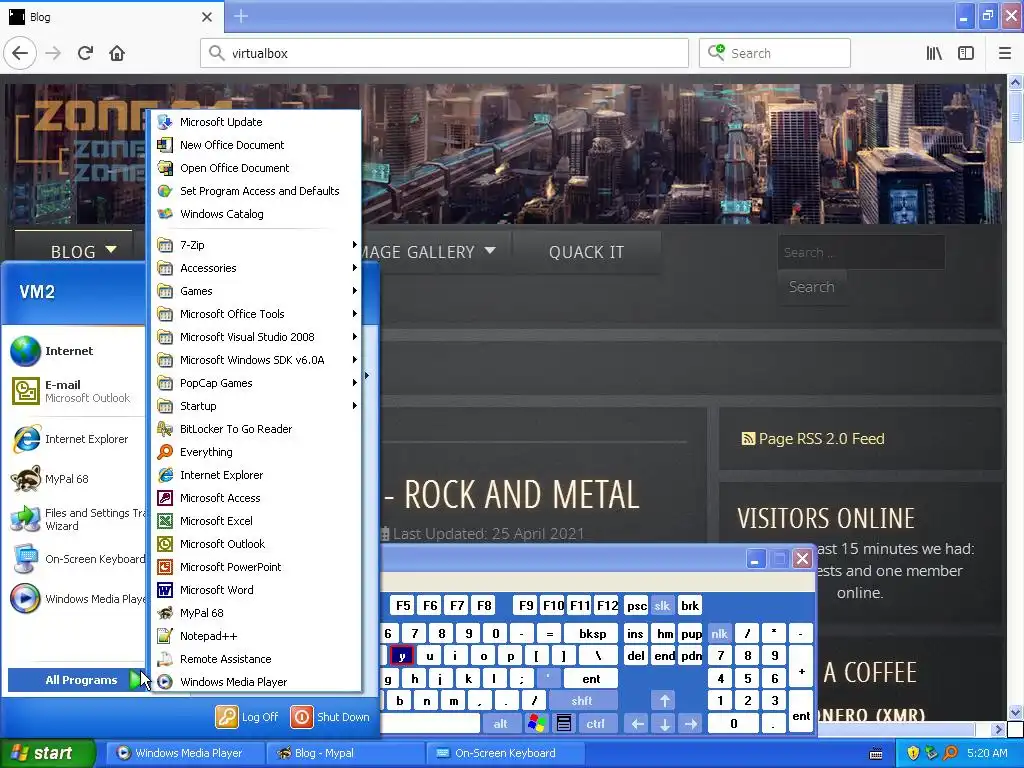This screenshot has height=768, width=1024.
Task: Open the IMAGE GALLERY menu
Action: point(434,252)
